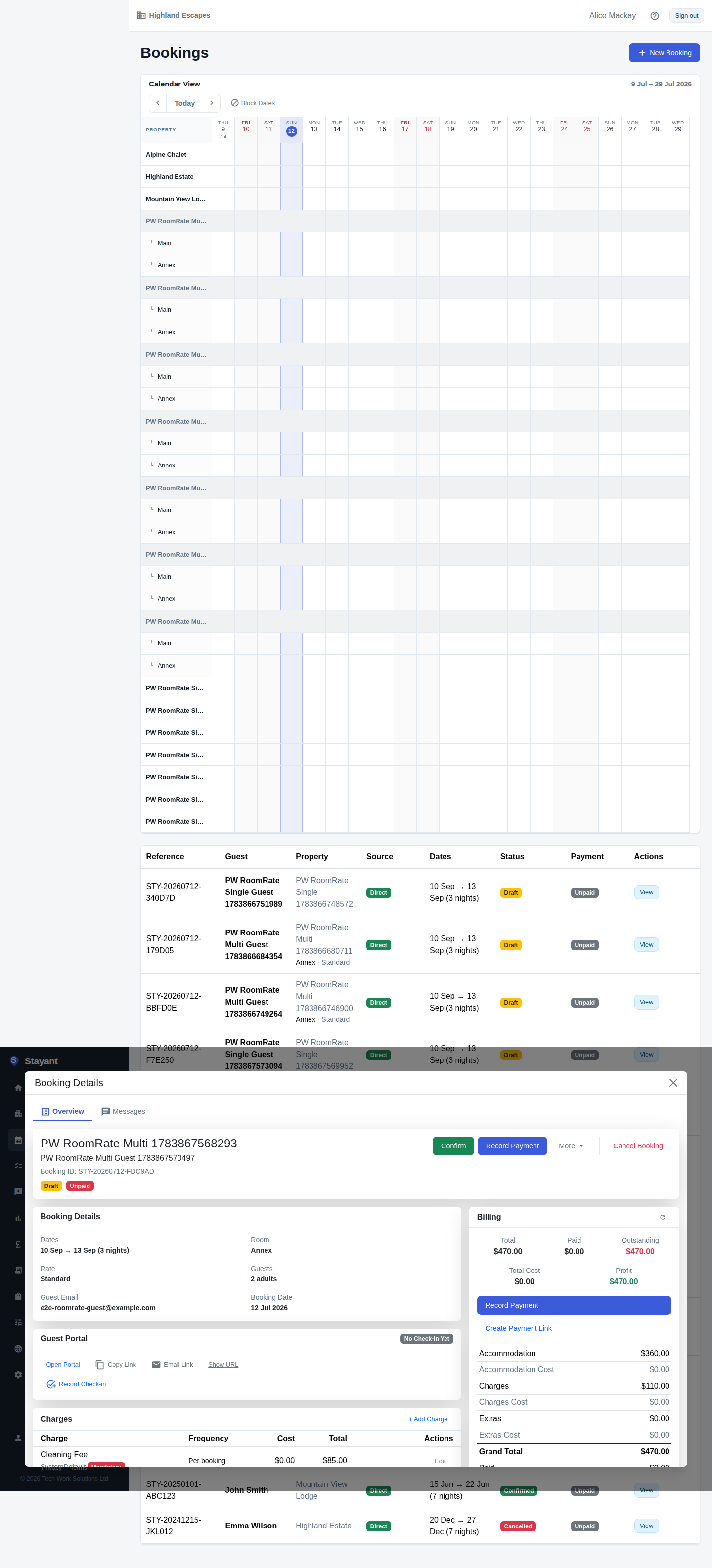The height and width of the screenshot is (1568, 712).
Task: Advance calendar with the next chevron
Action: pos(211,103)
